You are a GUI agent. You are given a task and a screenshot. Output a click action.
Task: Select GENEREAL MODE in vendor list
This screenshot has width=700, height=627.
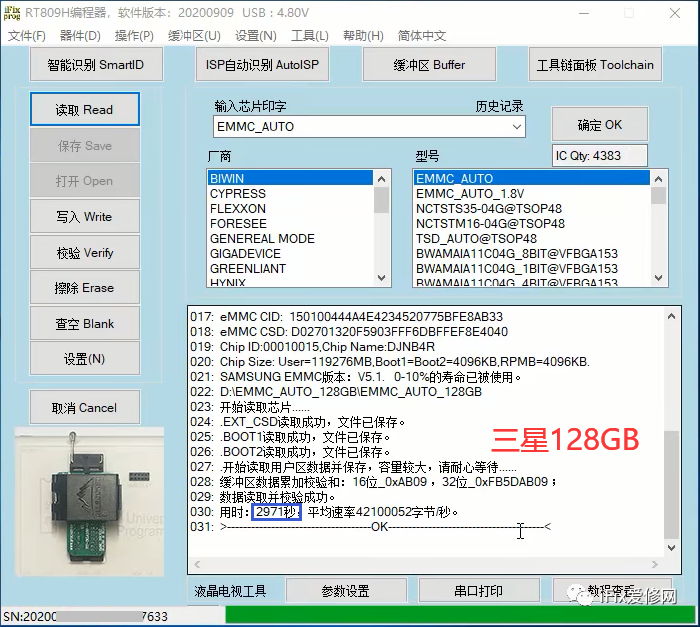(x=290, y=238)
